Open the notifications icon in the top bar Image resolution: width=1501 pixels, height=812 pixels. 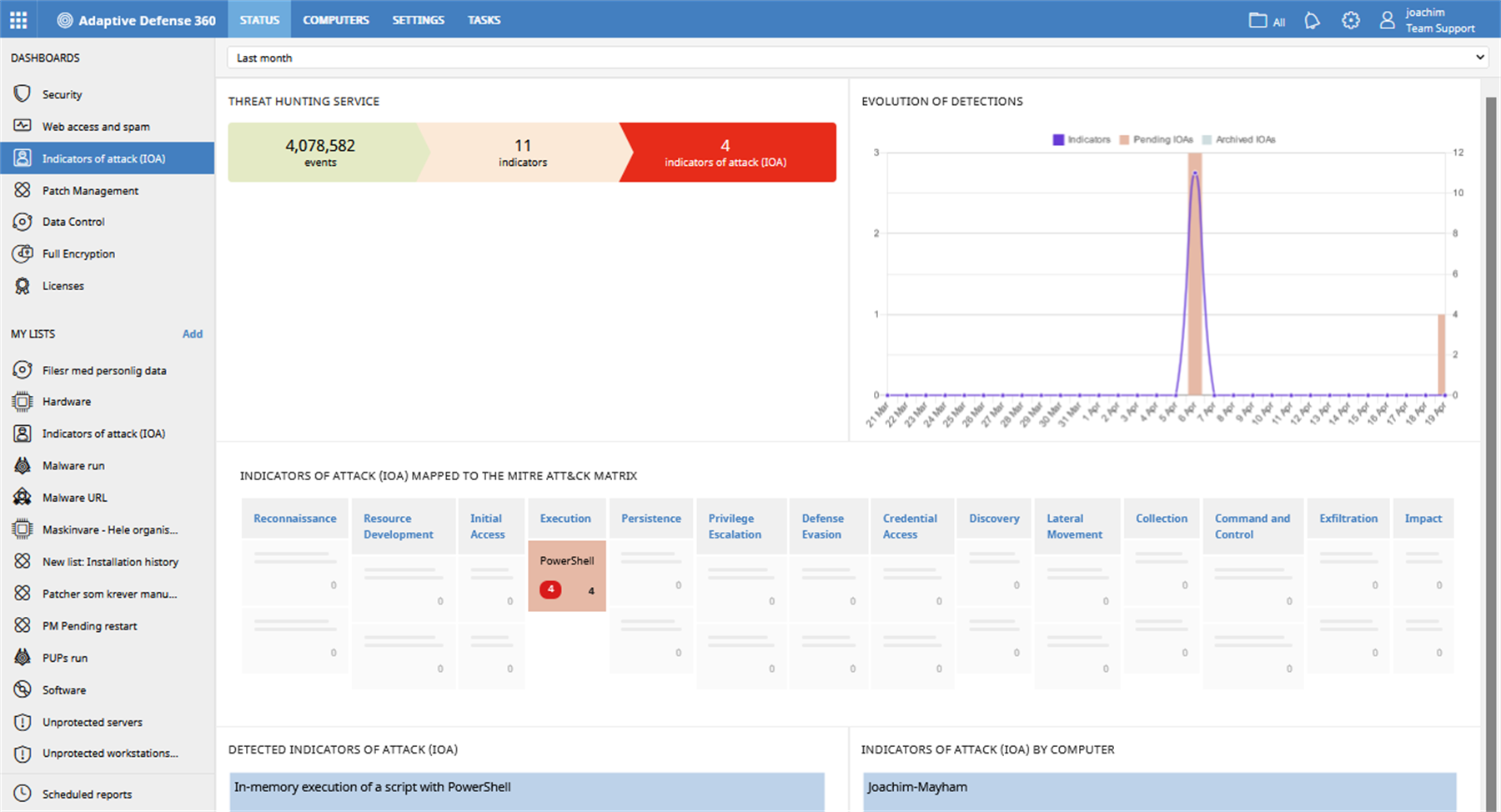tap(1312, 20)
